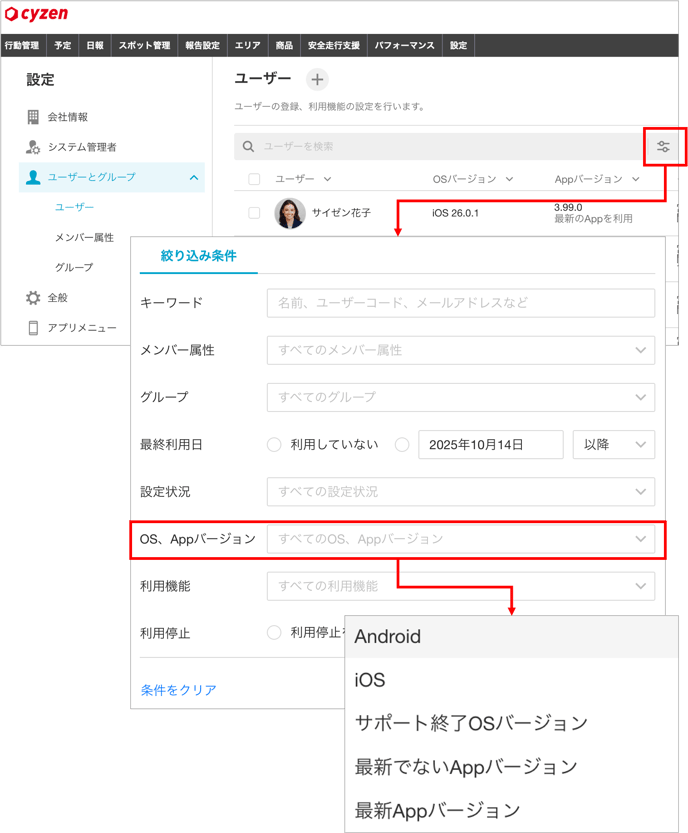688x833 pixels.
Task: Collapse the ユーザーとグループ section
Action: pos(193,178)
